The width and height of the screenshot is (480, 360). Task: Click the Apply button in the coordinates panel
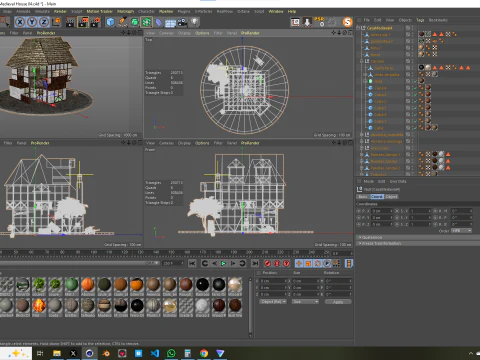338,302
